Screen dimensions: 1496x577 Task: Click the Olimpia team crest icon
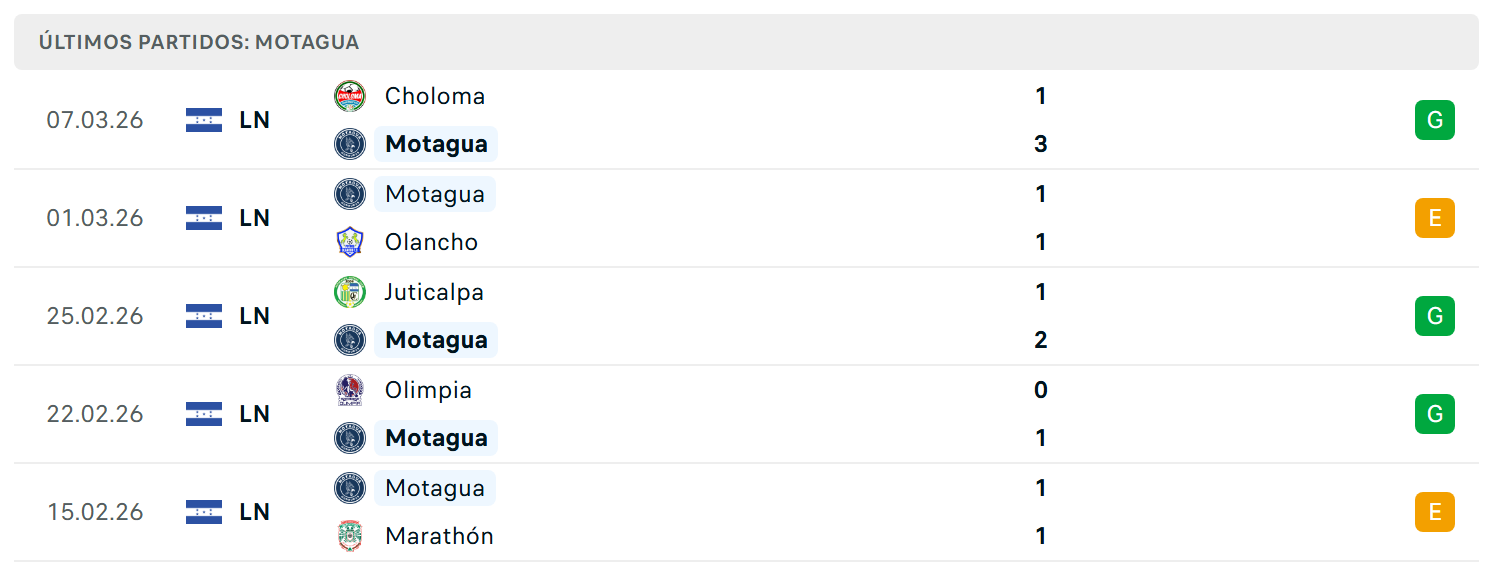350,390
